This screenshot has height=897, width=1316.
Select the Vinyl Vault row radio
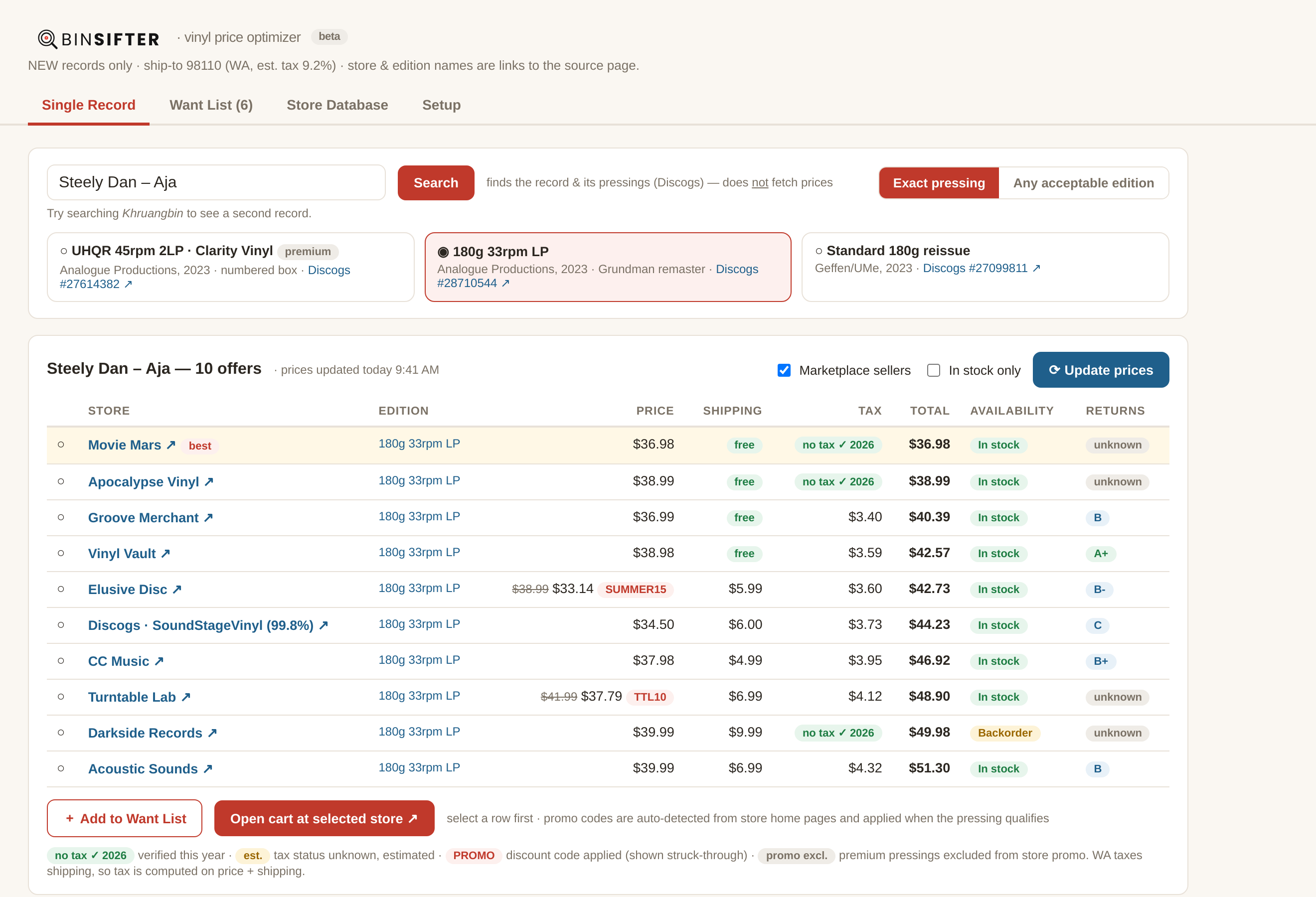61,554
